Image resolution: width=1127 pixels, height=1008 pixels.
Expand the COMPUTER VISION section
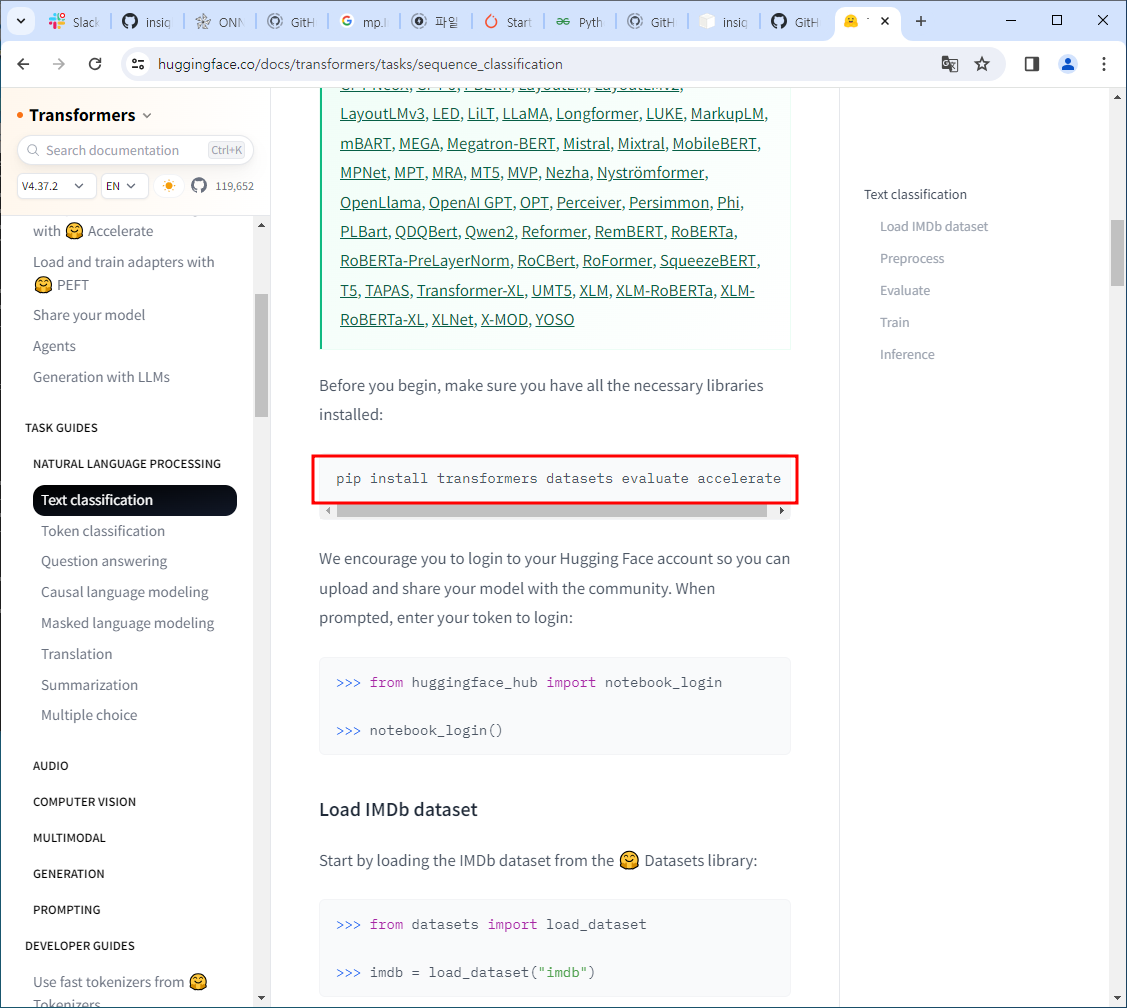[84, 802]
